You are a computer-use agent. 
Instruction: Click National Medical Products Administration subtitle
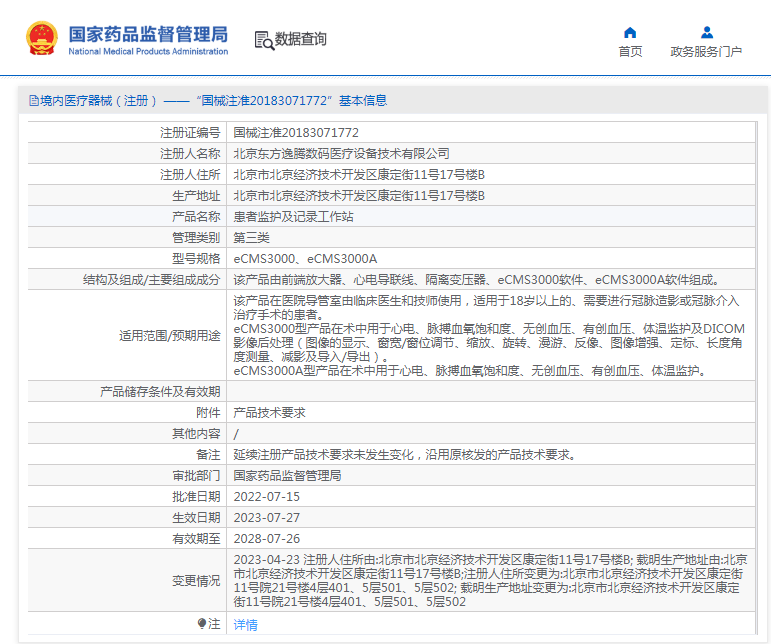148,51
